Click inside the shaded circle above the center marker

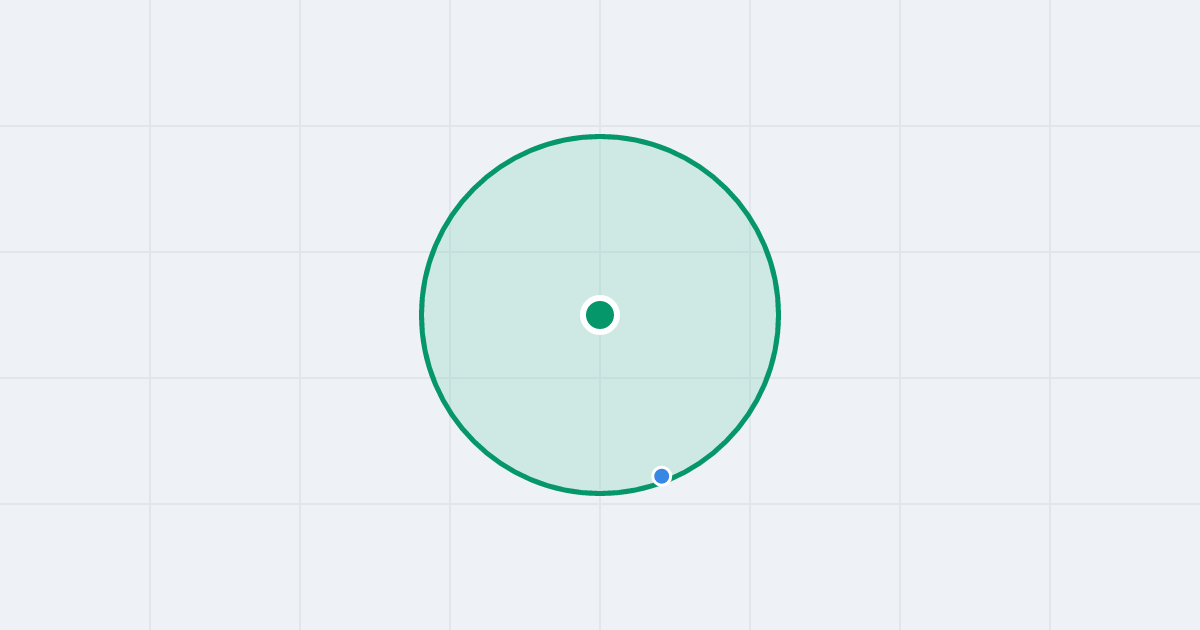600,220
